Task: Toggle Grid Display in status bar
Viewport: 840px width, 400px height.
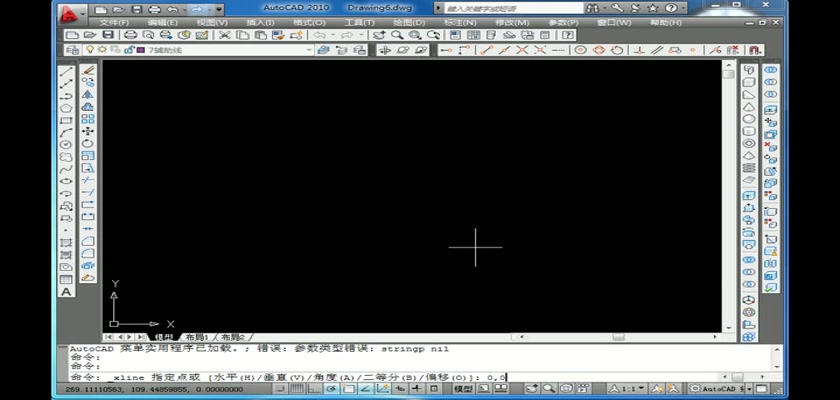Action: (297, 389)
